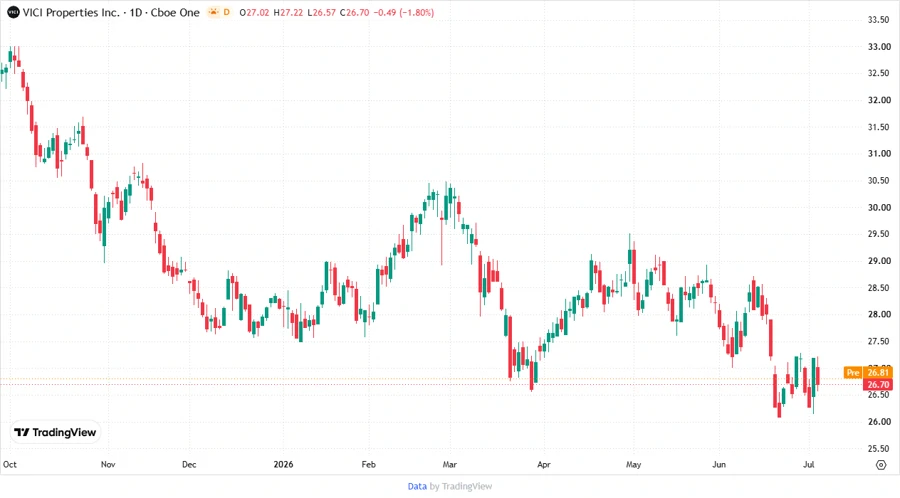Viewport: 900px width, 498px height.
Task: Click the Nov time axis label
Action: tap(108, 465)
